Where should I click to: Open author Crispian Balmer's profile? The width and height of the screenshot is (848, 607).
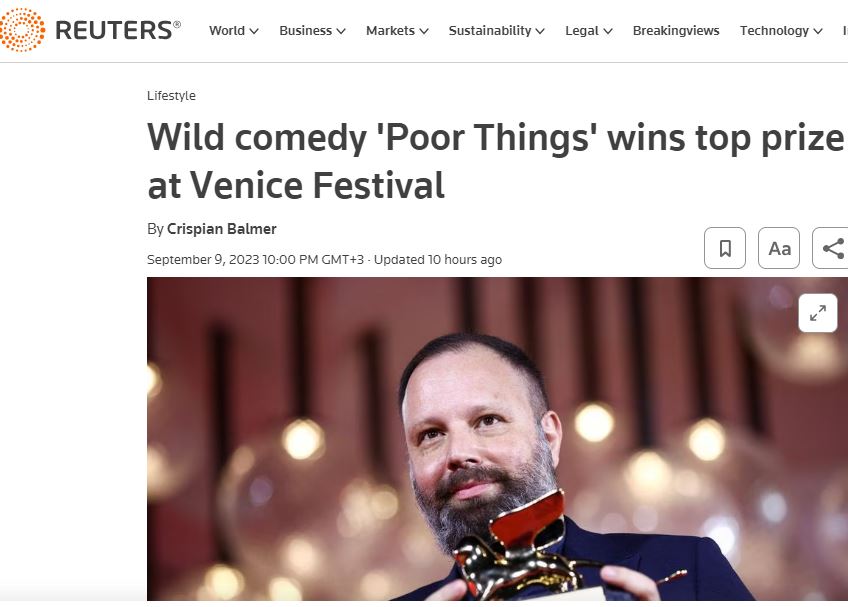222,229
